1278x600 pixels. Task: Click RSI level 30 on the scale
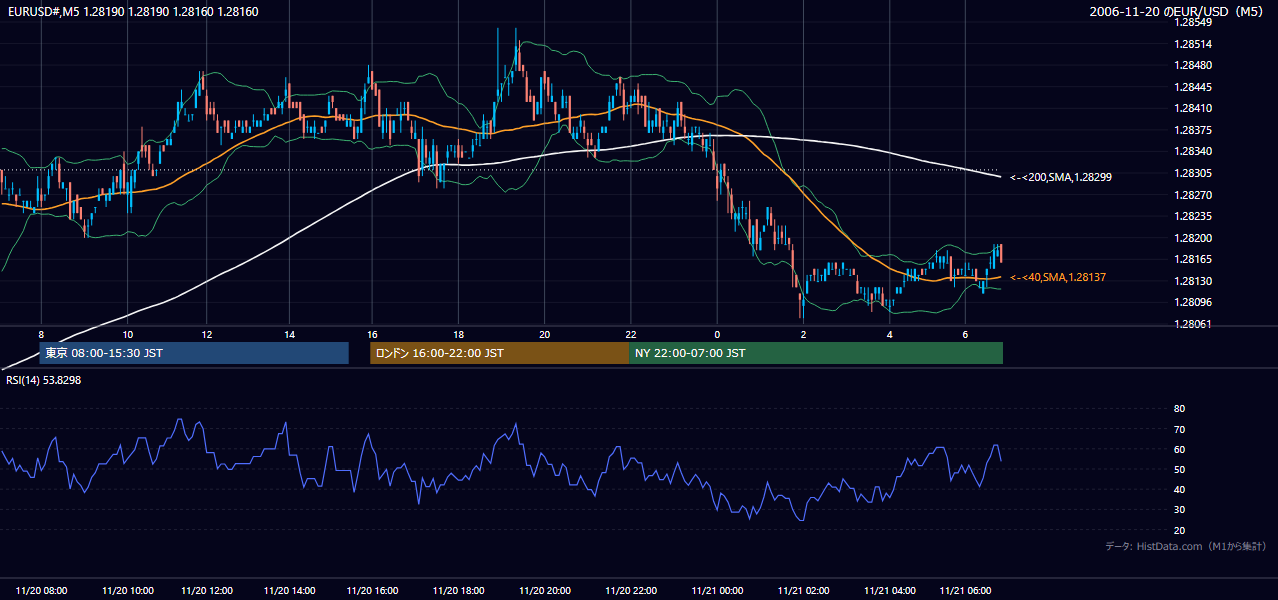[x=1179, y=510]
